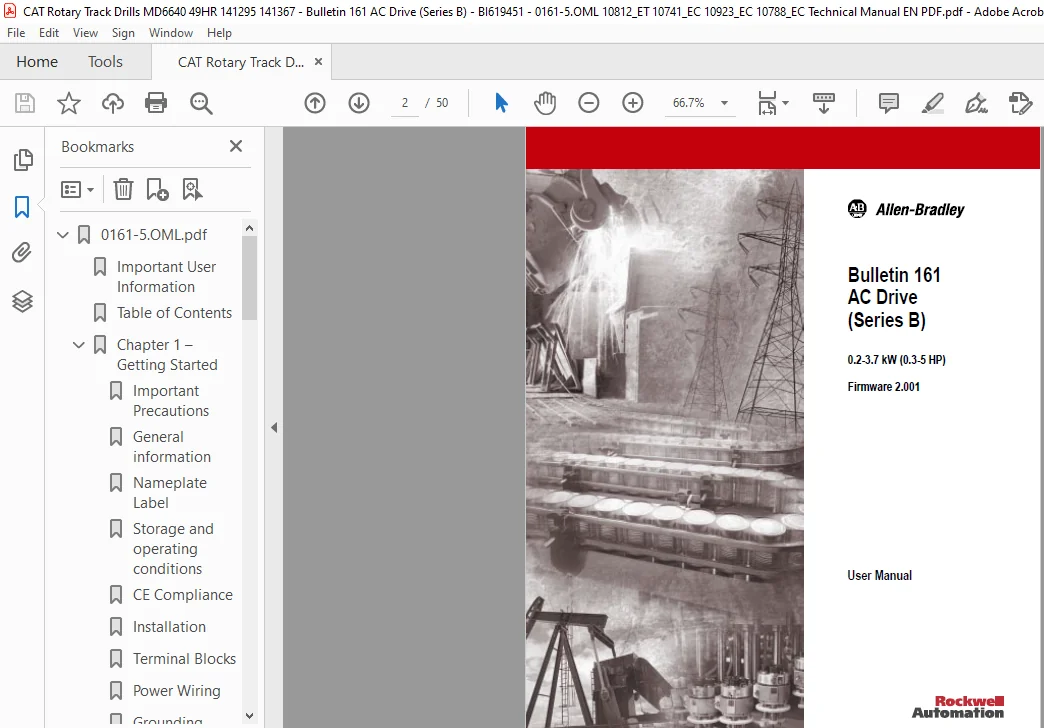1044x728 pixels.
Task: Open the Window menu
Action: pos(170,33)
